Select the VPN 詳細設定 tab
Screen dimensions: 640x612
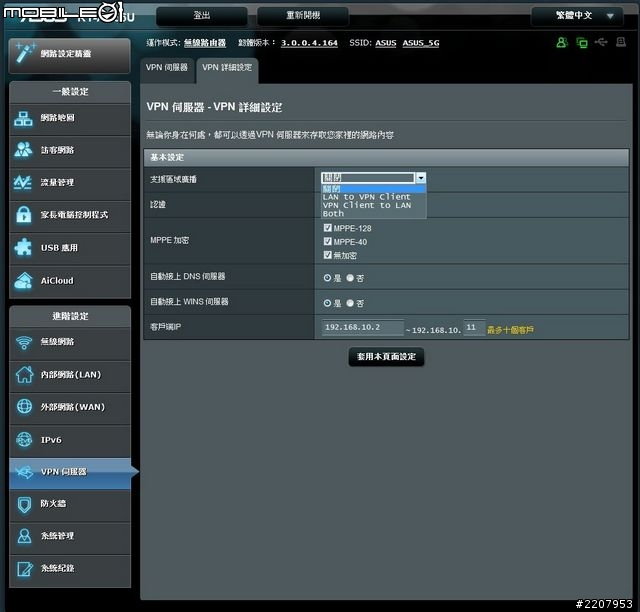[x=227, y=67]
